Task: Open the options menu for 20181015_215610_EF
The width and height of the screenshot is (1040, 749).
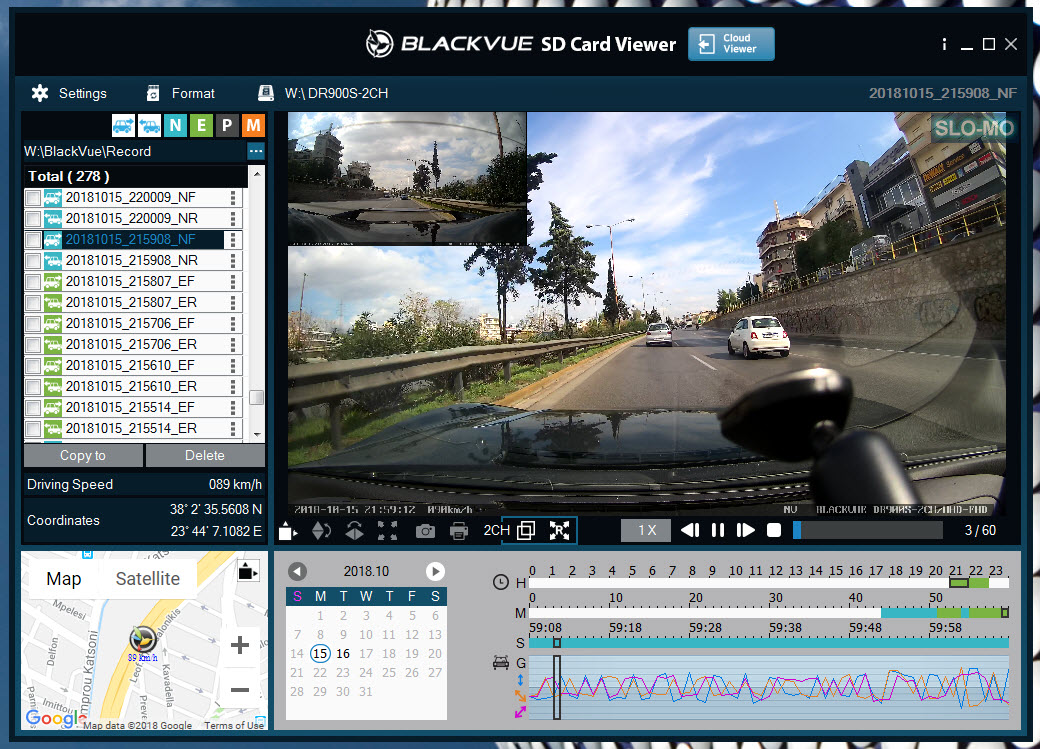Action: pos(233,366)
